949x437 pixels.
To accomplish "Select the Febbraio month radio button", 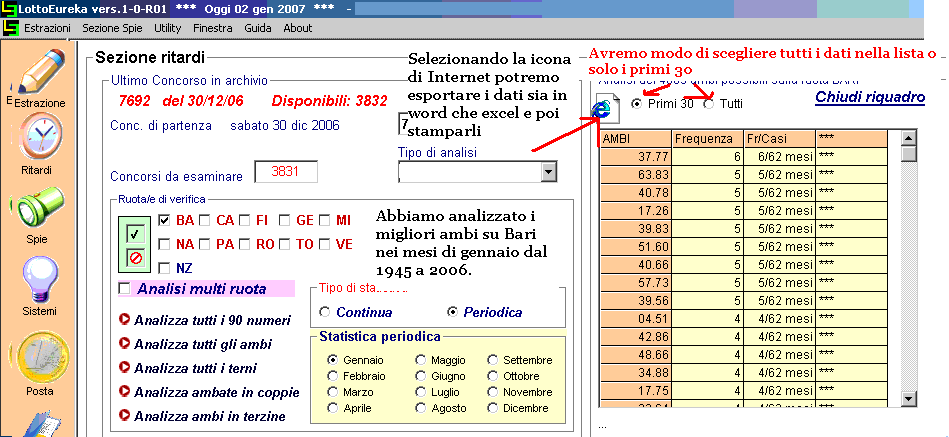I will 332,376.
